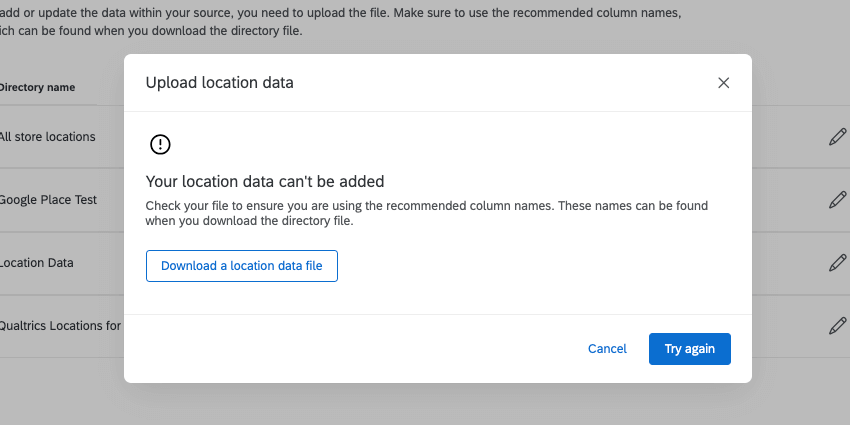The height and width of the screenshot is (425, 850).
Task: Select the Qualtrics Locations directory row
Action: pos(60,325)
